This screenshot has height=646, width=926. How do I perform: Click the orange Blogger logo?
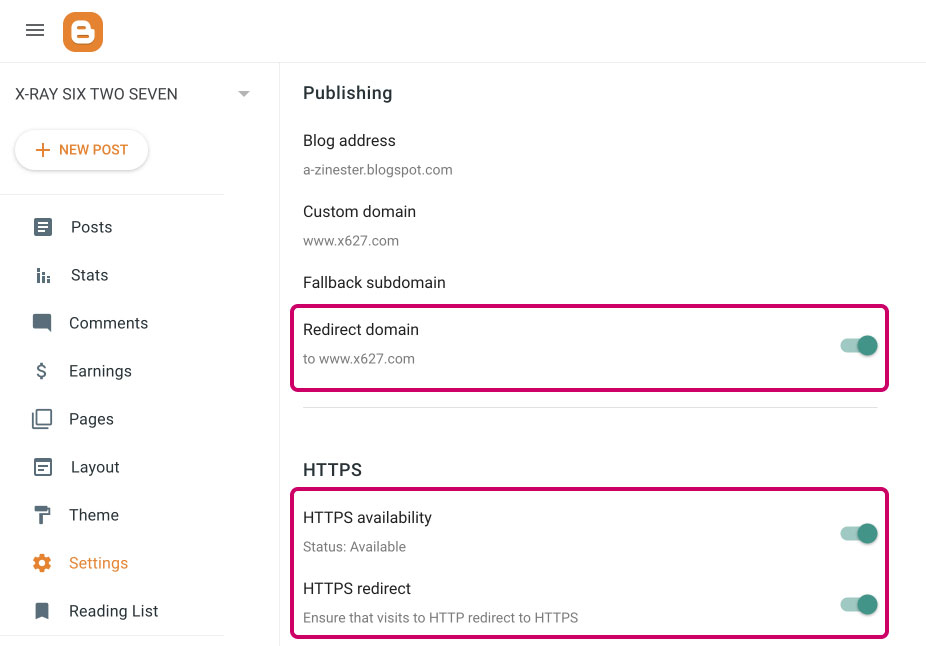[x=83, y=32]
